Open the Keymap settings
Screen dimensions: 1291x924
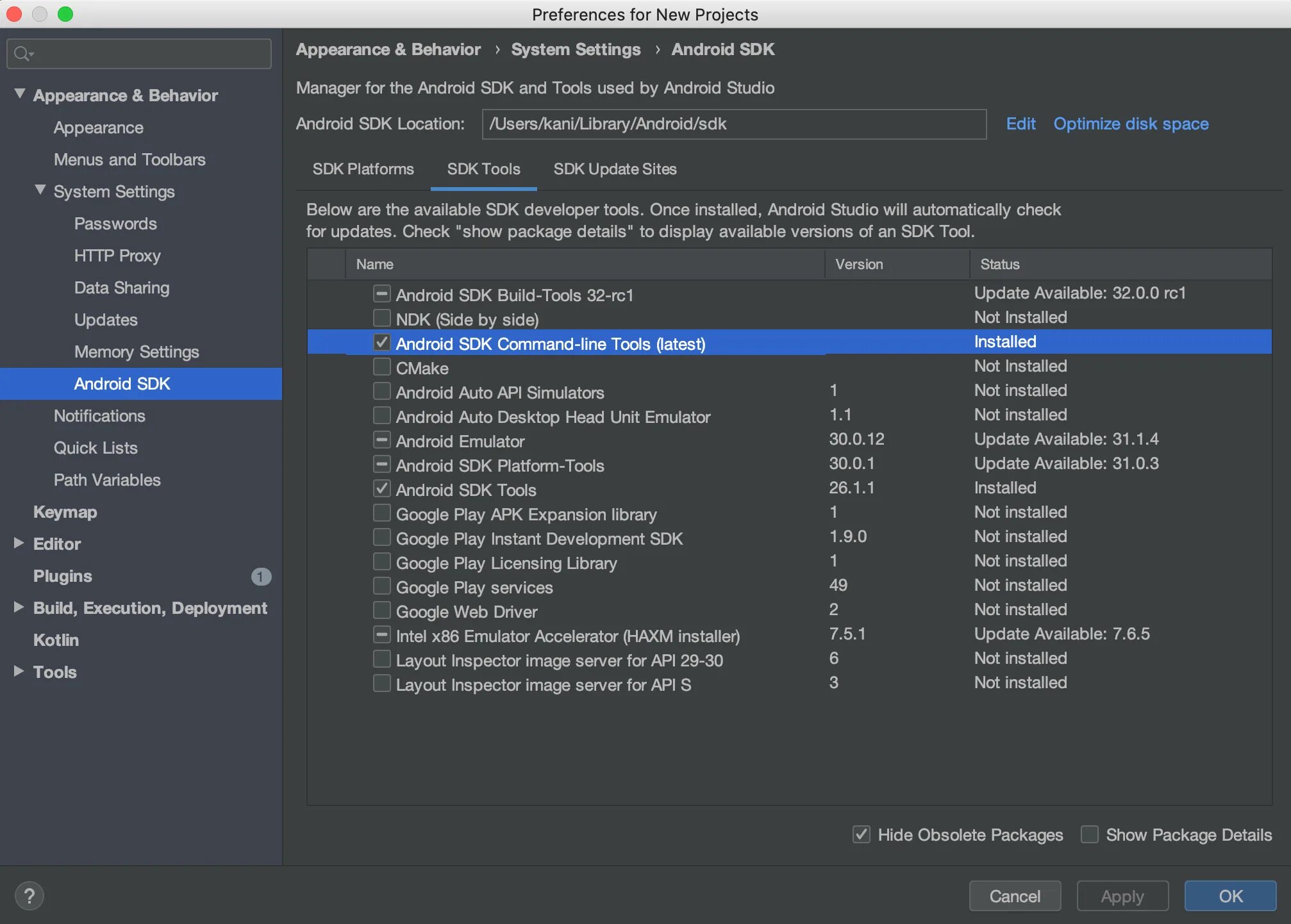click(x=65, y=512)
